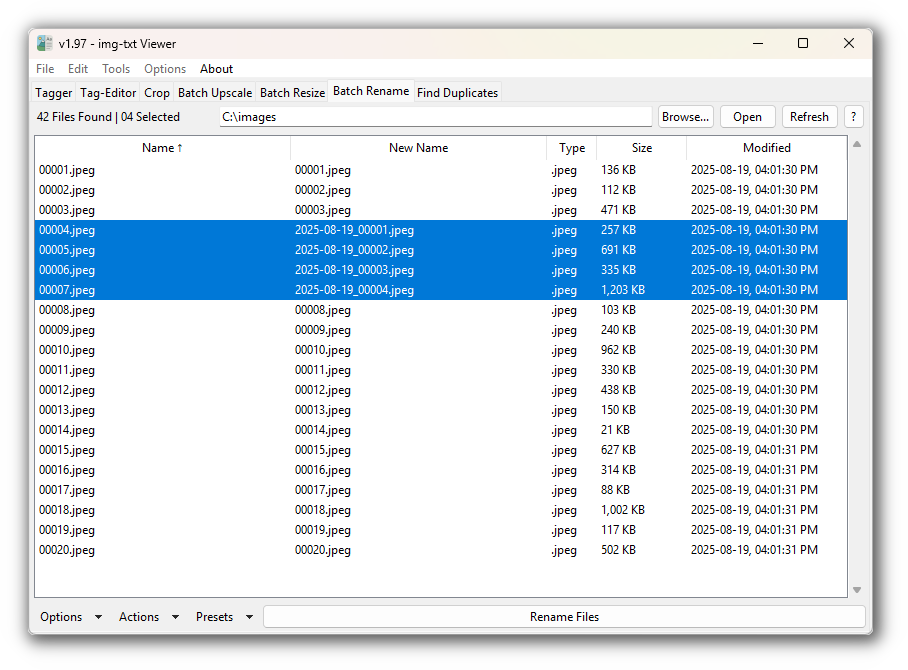Click the 21 KB size cell
Screen dimensions: 908x670
tap(616, 430)
